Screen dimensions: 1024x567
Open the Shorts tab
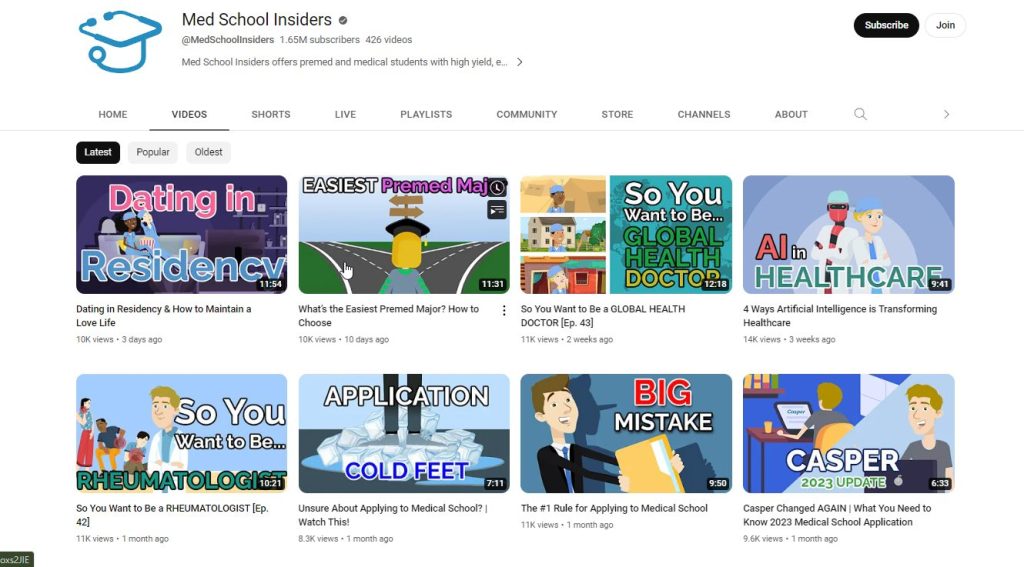coord(270,114)
